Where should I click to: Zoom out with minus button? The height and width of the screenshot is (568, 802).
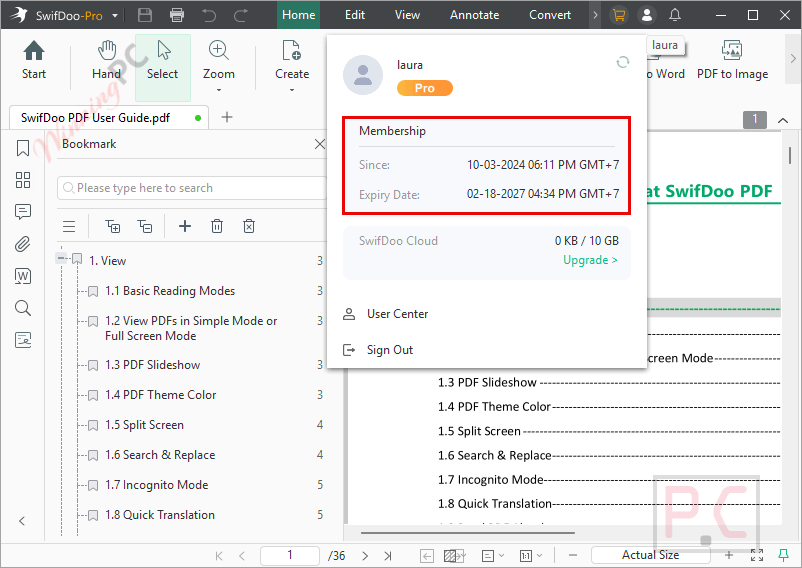573,555
